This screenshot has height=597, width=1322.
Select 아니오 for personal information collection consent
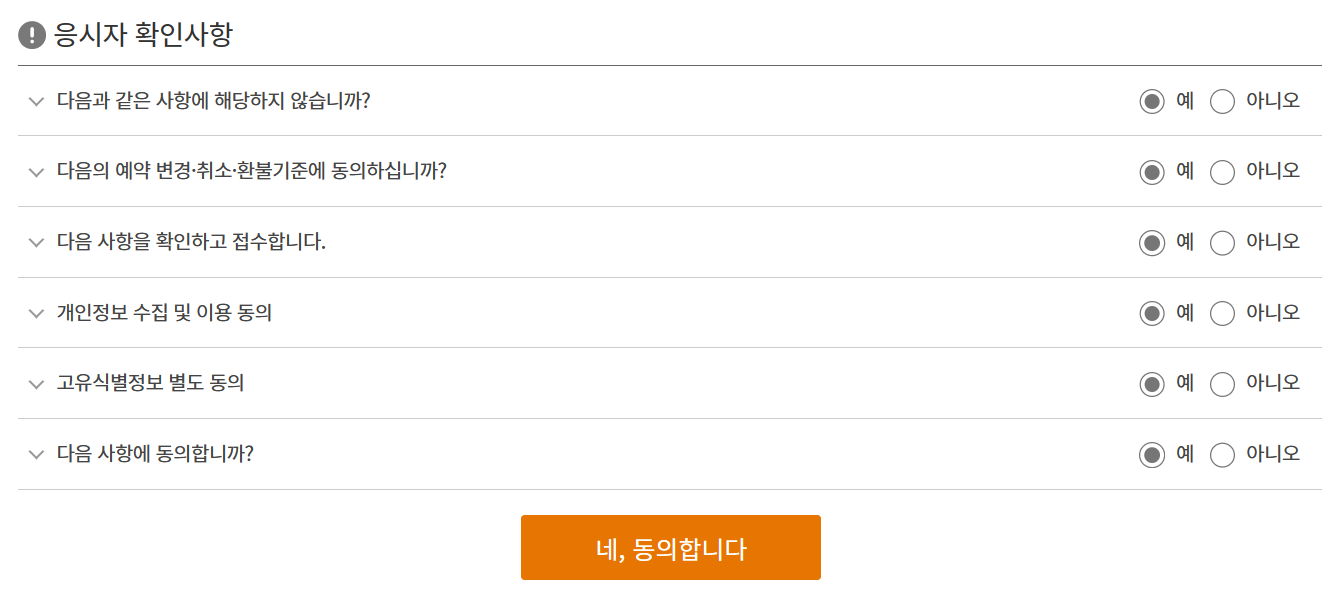pos(1222,313)
